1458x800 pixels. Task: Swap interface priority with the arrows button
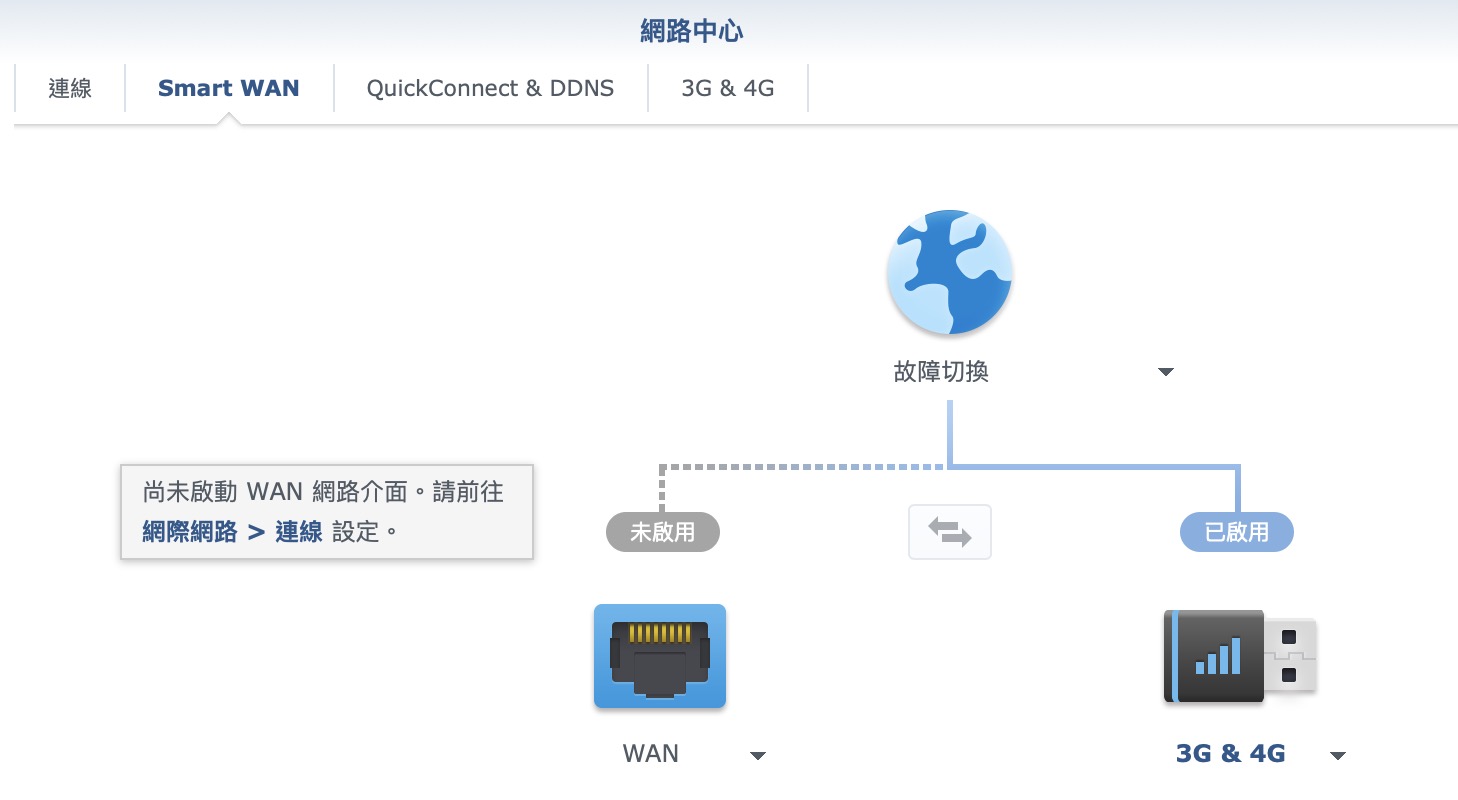(x=949, y=532)
